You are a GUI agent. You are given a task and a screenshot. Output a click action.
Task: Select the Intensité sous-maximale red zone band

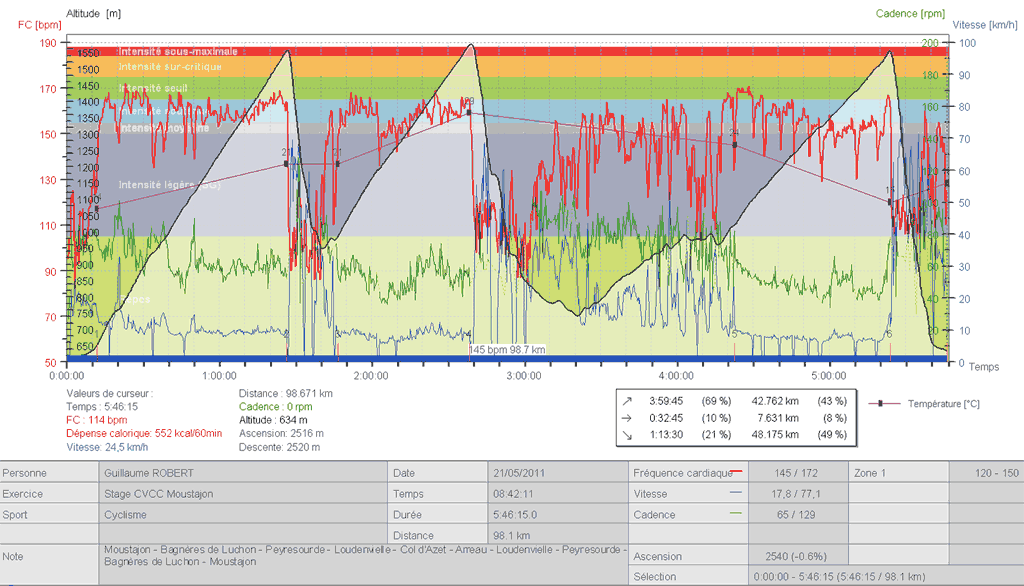178,51
